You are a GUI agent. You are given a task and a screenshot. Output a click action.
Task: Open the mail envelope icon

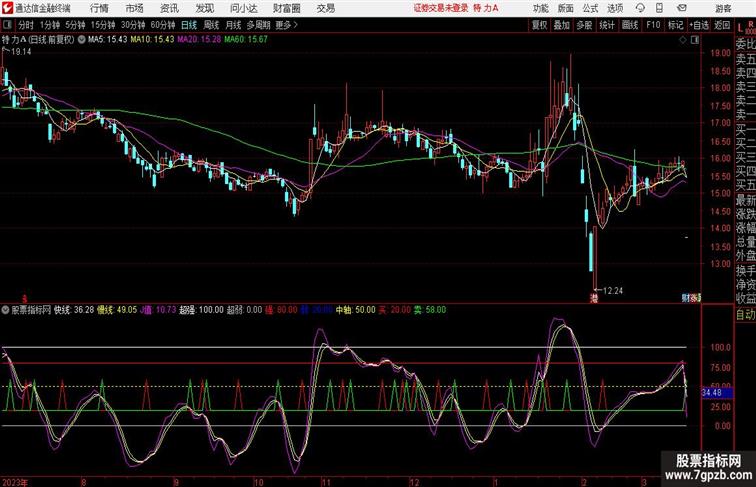tap(682, 8)
